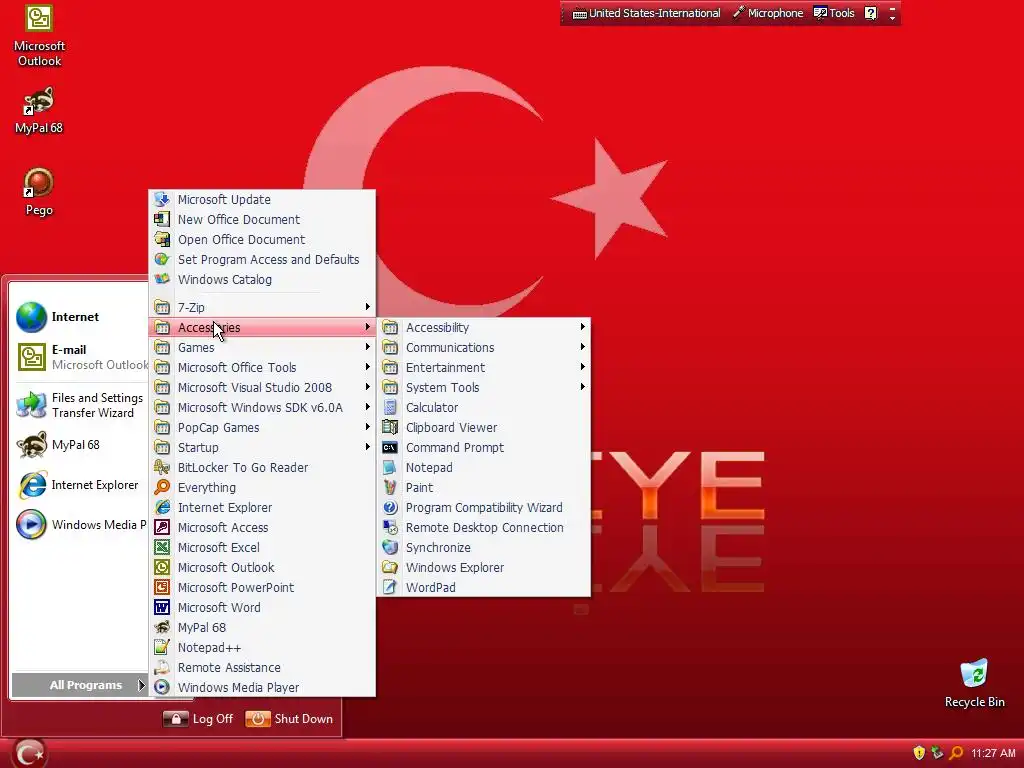This screenshot has height=768, width=1024.
Task: Click the Everything search tray icon
Action: [x=955, y=753]
